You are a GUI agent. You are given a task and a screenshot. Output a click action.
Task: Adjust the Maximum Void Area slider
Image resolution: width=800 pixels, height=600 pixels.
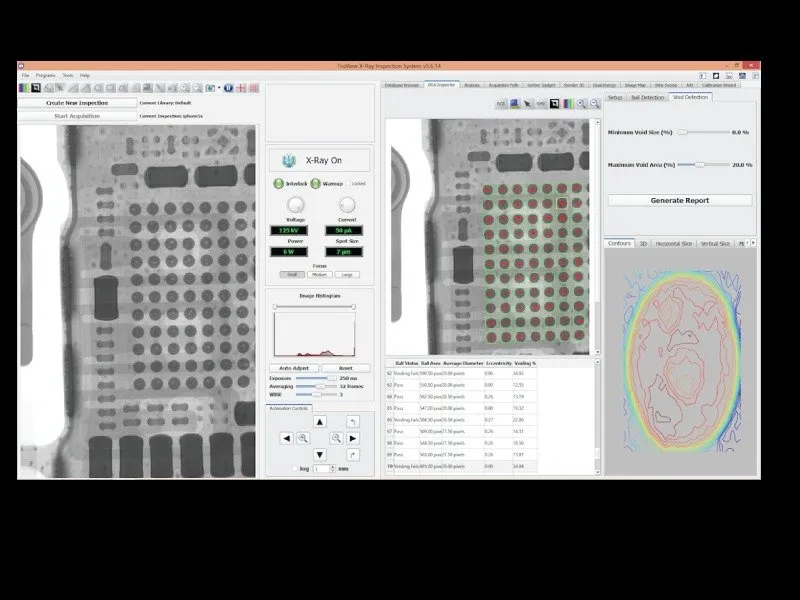(x=699, y=164)
